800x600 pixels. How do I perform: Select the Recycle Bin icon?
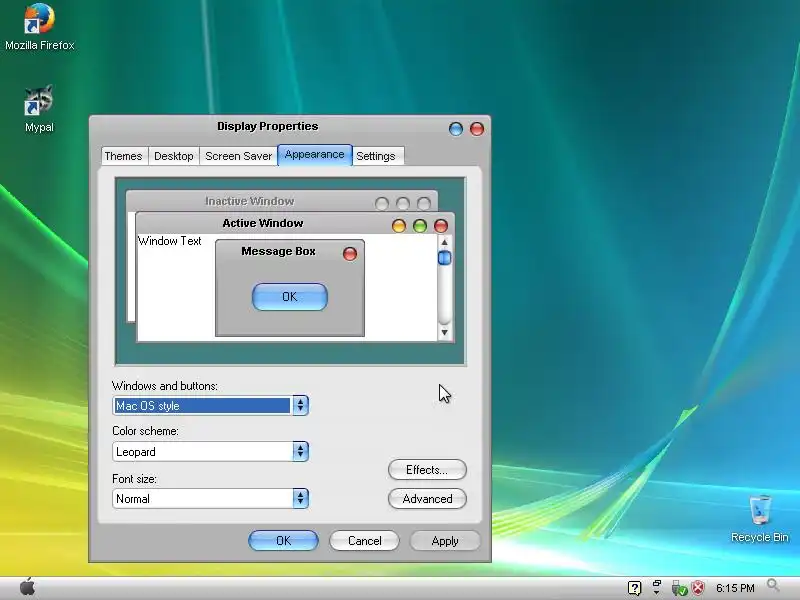(x=760, y=519)
